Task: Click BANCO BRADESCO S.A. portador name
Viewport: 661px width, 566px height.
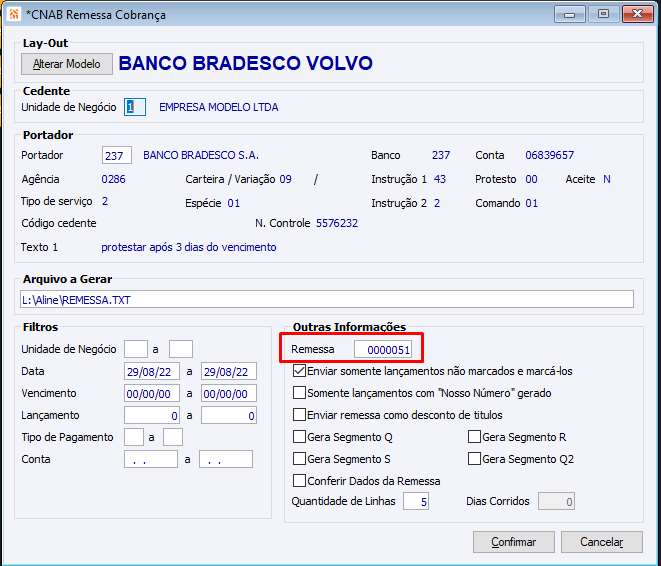Action: point(201,155)
